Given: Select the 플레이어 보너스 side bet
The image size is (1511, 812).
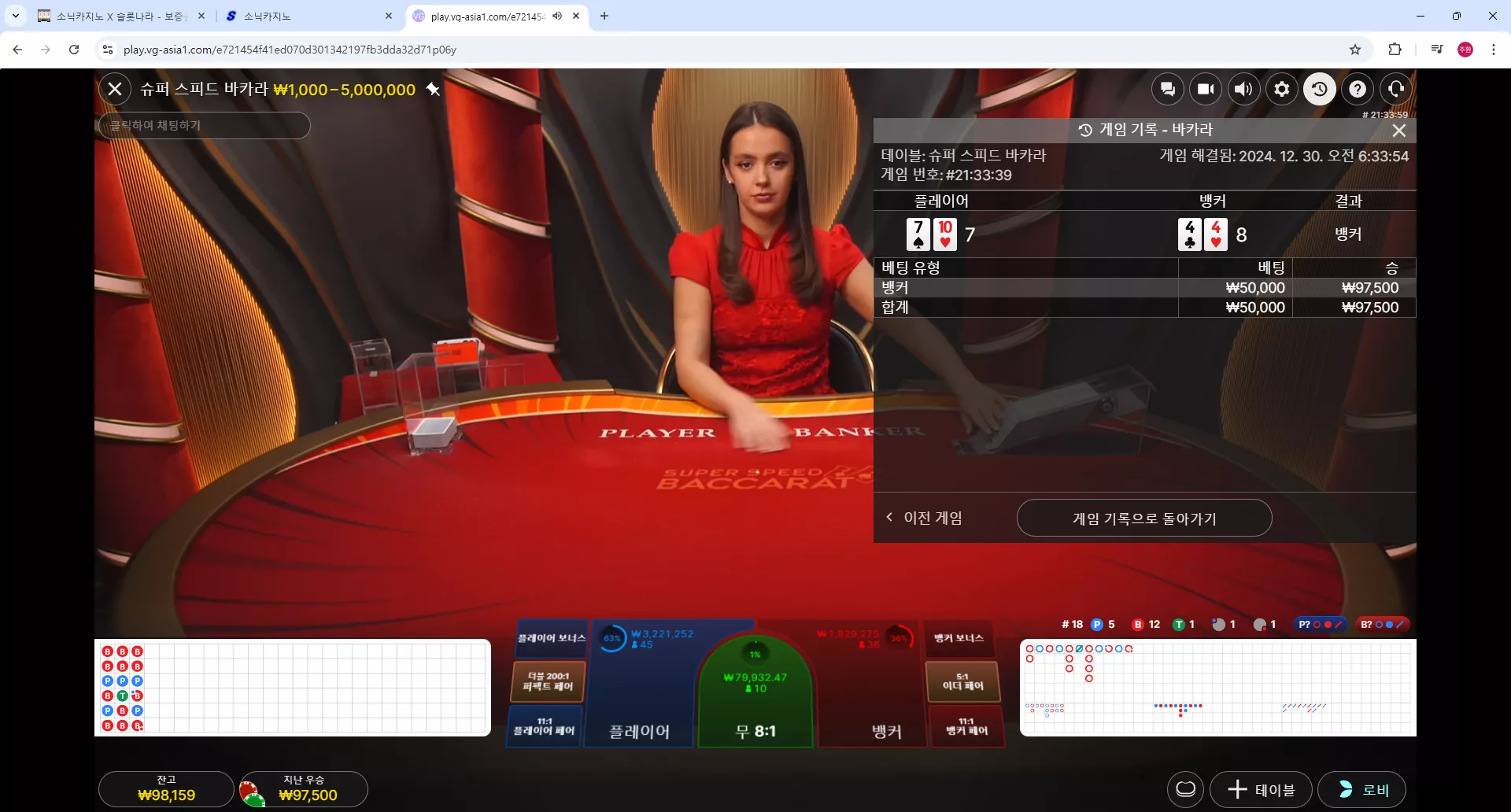Looking at the screenshot, I should (x=552, y=638).
